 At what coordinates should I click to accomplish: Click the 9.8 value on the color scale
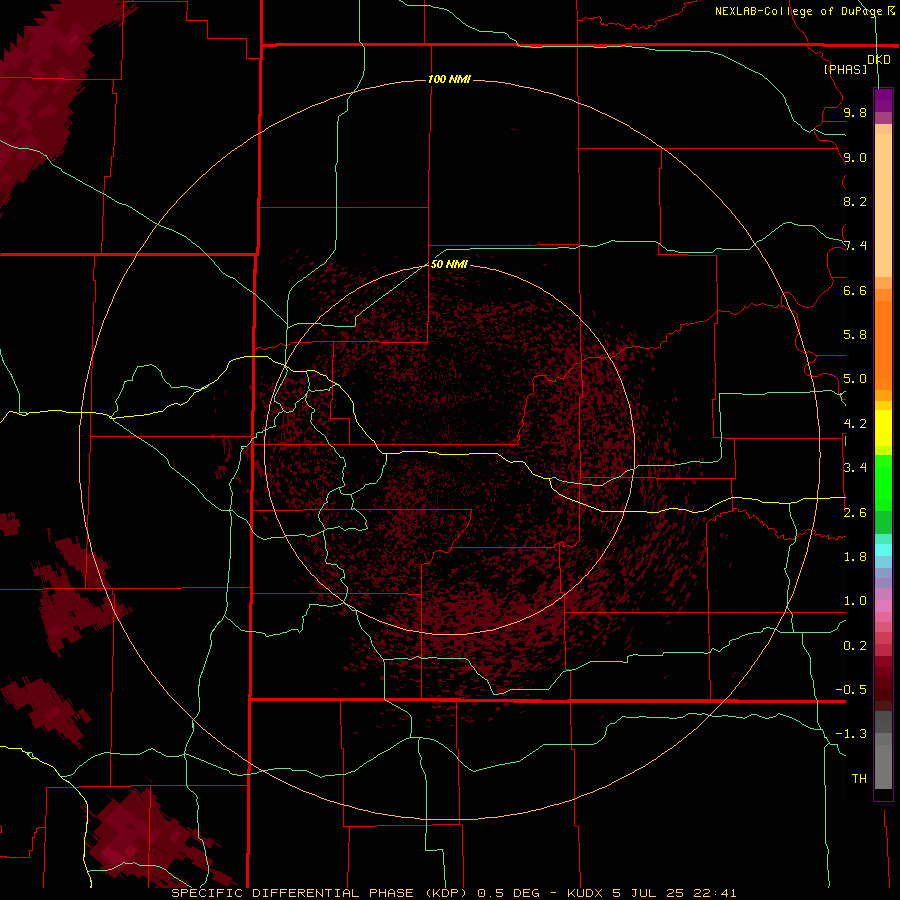[855, 112]
